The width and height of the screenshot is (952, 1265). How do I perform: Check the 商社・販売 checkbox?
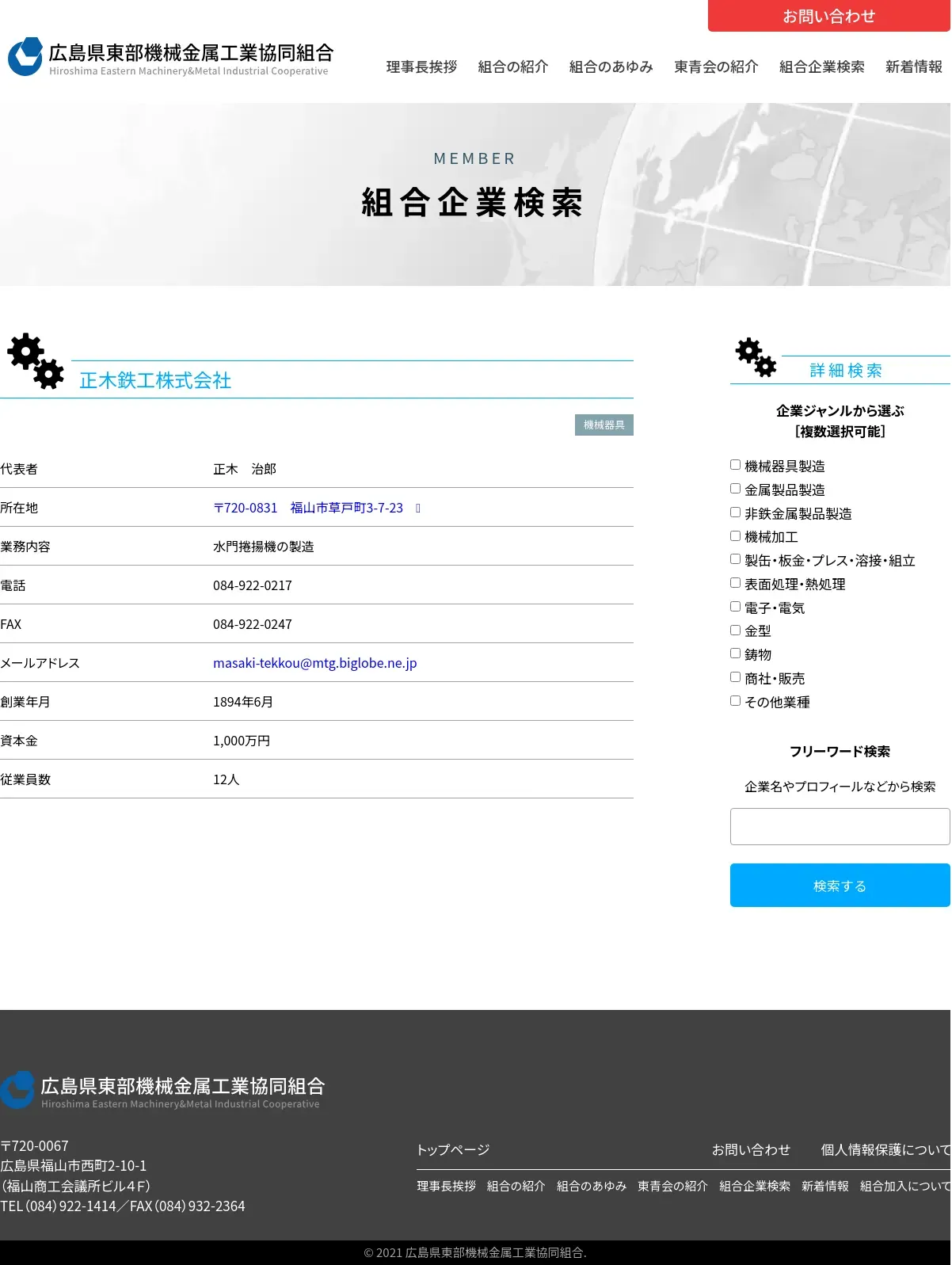click(735, 677)
